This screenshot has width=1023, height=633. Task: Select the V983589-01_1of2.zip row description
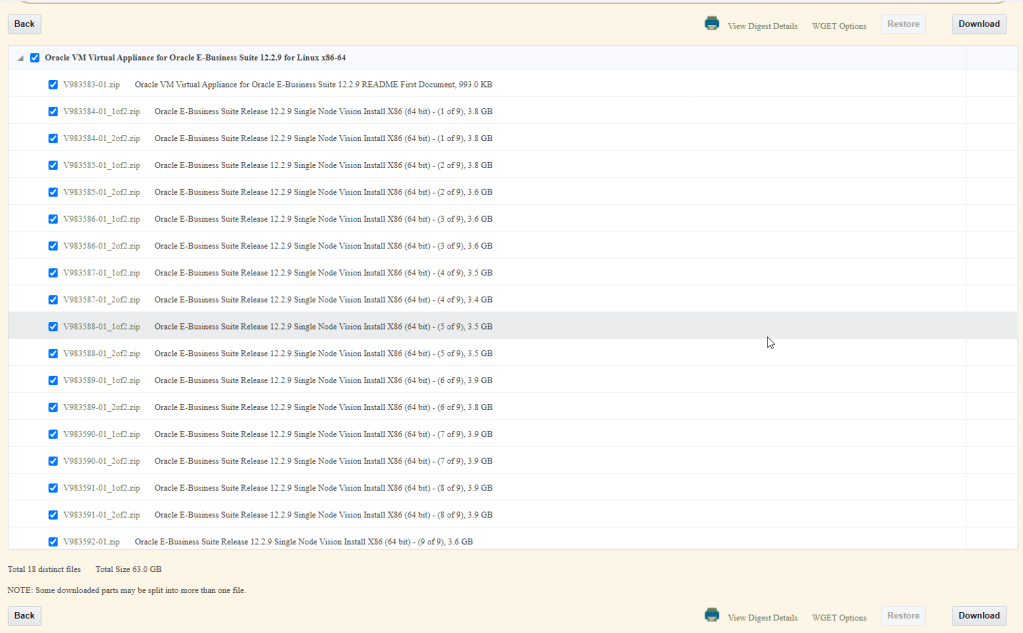[323, 381]
